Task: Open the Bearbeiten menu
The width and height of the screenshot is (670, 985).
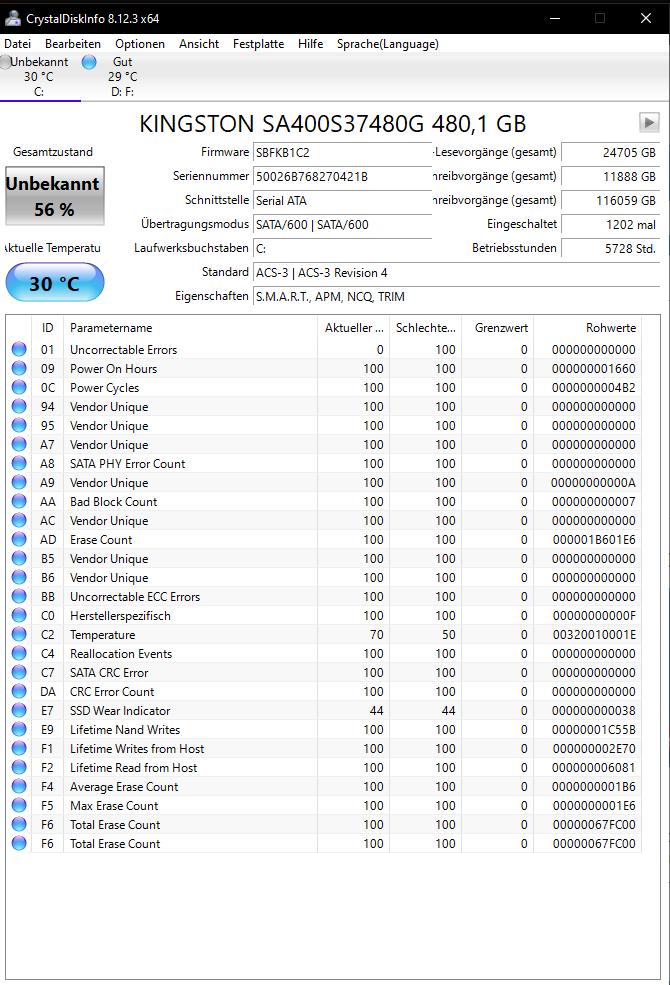Action: tap(73, 44)
